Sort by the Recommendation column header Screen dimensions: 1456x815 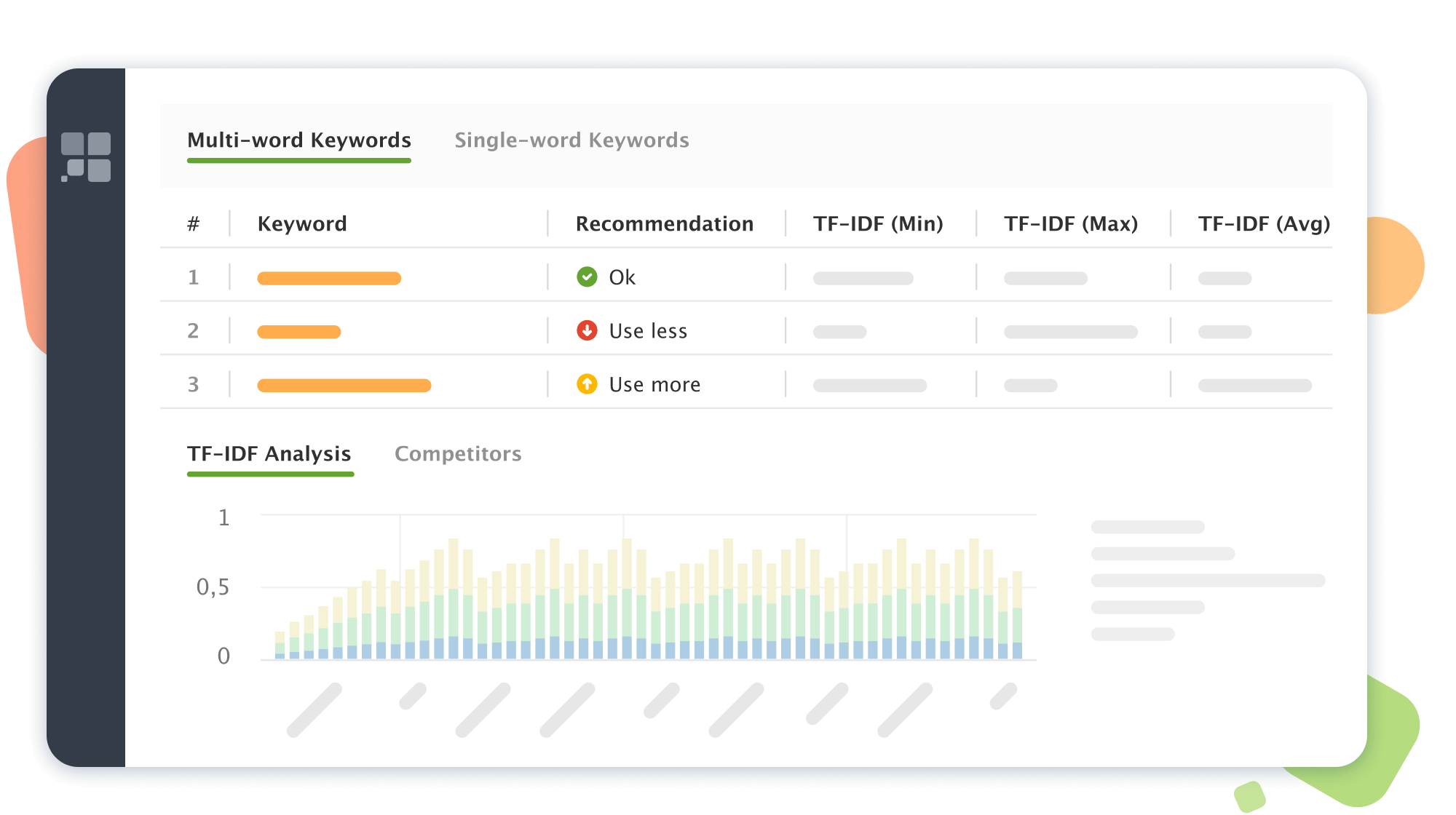click(x=665, y=223)
